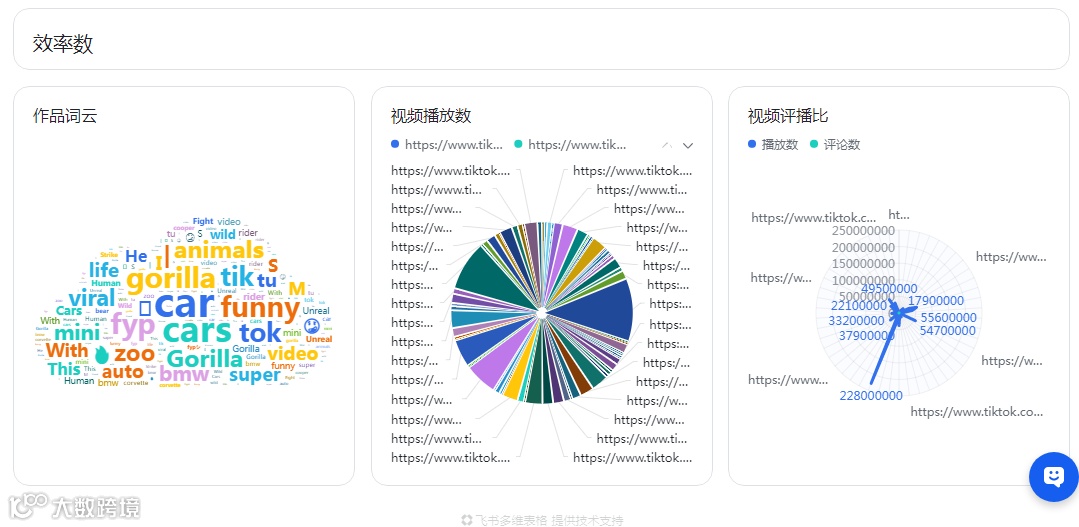1079x527 pixels.
Task: Click the 37900000 radar data label
Action: (x=867, y=336)
